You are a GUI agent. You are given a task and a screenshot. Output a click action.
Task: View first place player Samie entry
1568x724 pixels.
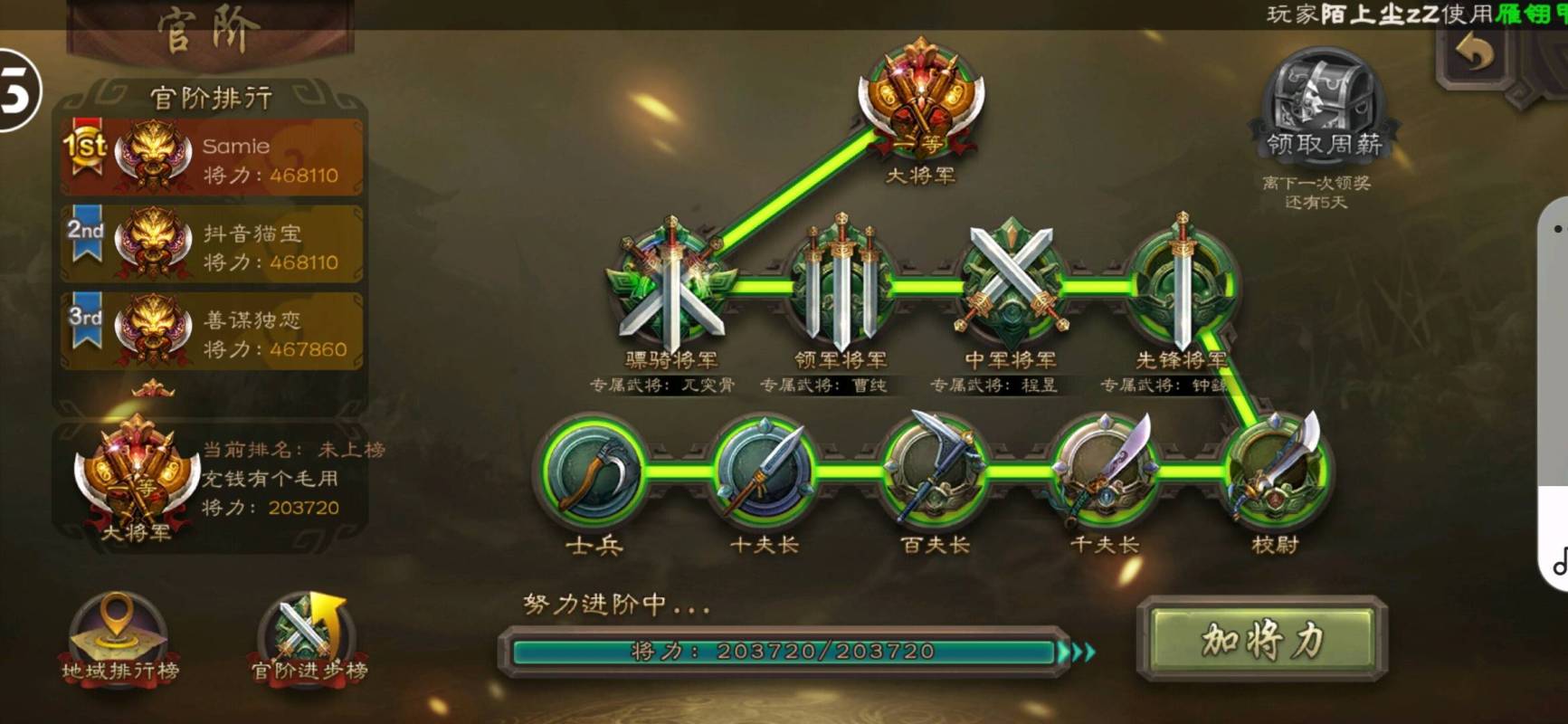coord(213,157)
